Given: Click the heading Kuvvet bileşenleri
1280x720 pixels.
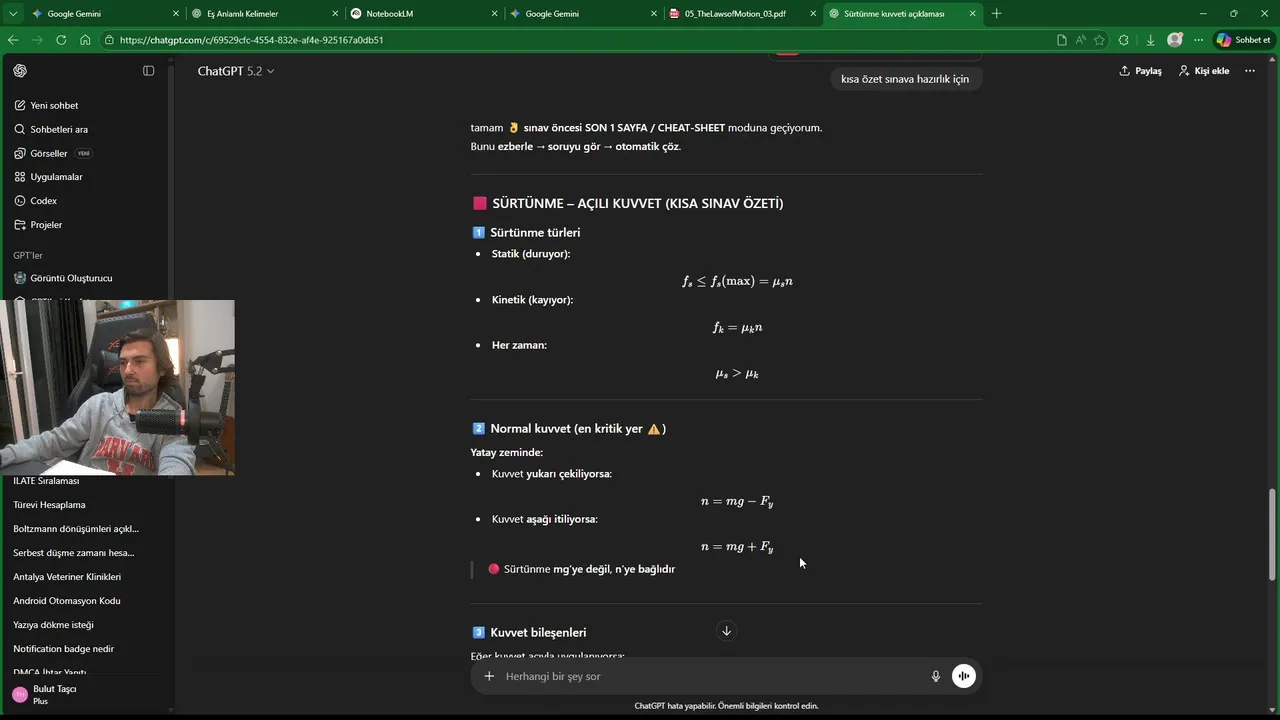Looking at the screenshot, I should [538, 633].
